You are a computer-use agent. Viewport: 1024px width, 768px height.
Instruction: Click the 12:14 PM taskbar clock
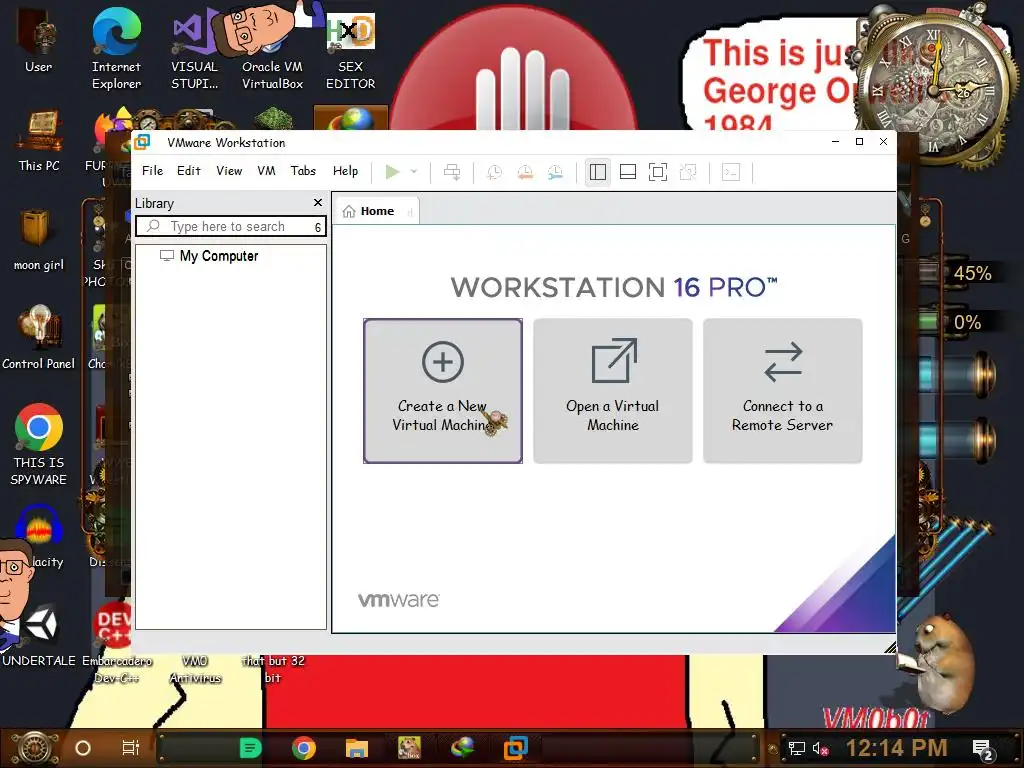pyautogui.click(x=896, y=748)
